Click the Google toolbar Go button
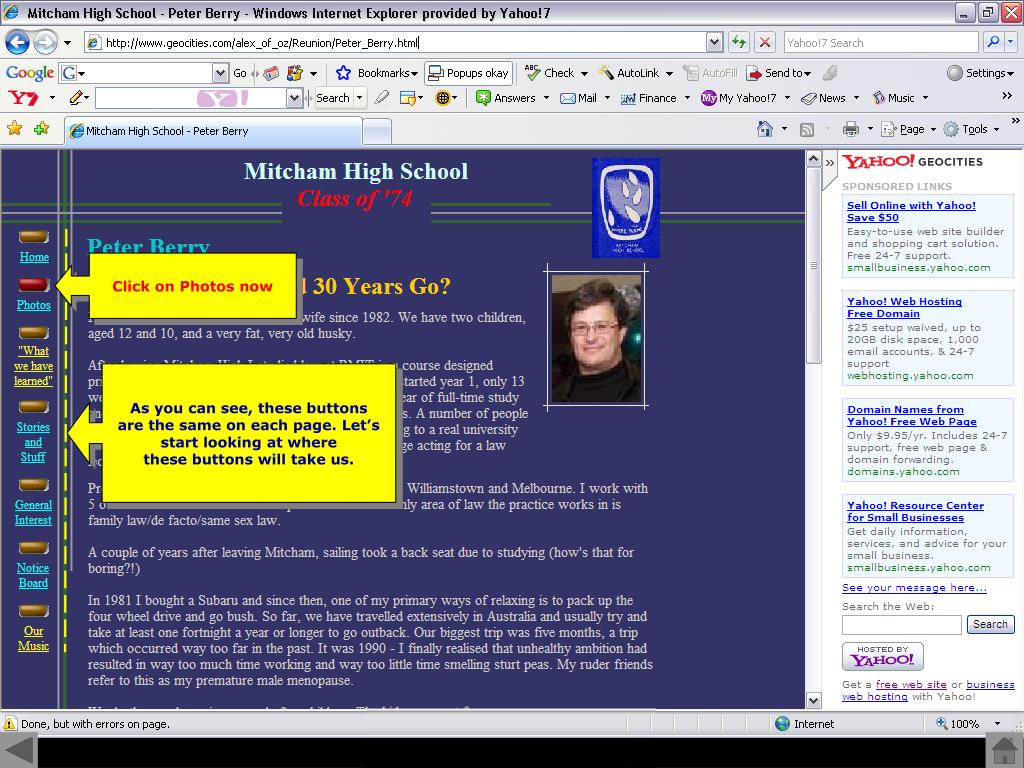The width and height of the screenshot is (1024, 768). coord(240,73)
